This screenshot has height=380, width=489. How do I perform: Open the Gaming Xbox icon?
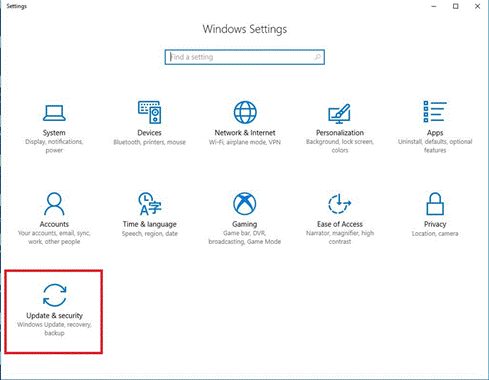click(245, 204)
